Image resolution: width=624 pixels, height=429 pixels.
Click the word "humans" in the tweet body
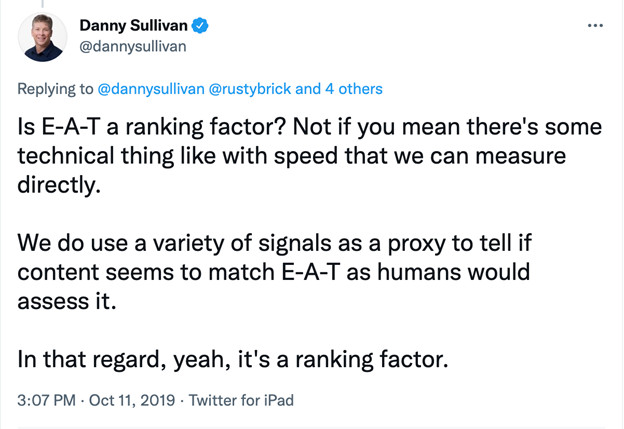(419, 272)
